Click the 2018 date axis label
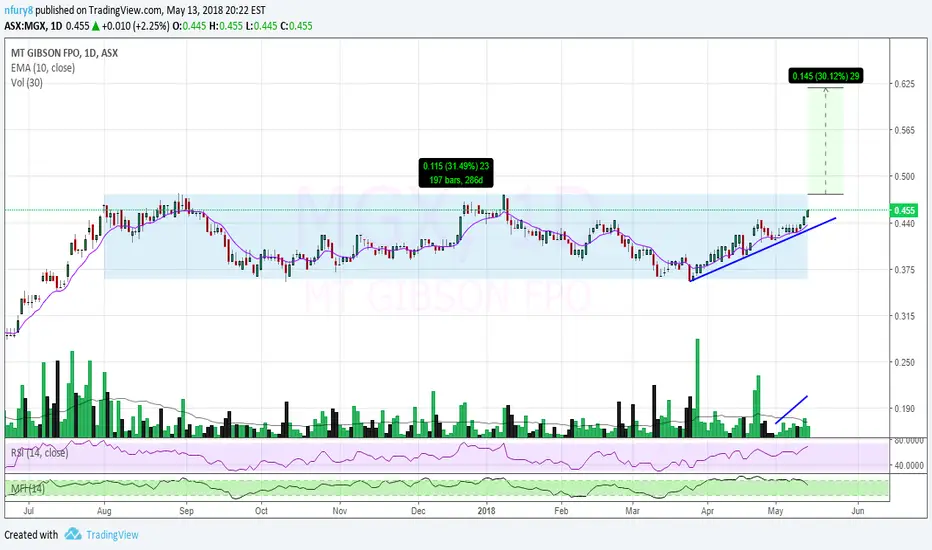 [487, 511]
